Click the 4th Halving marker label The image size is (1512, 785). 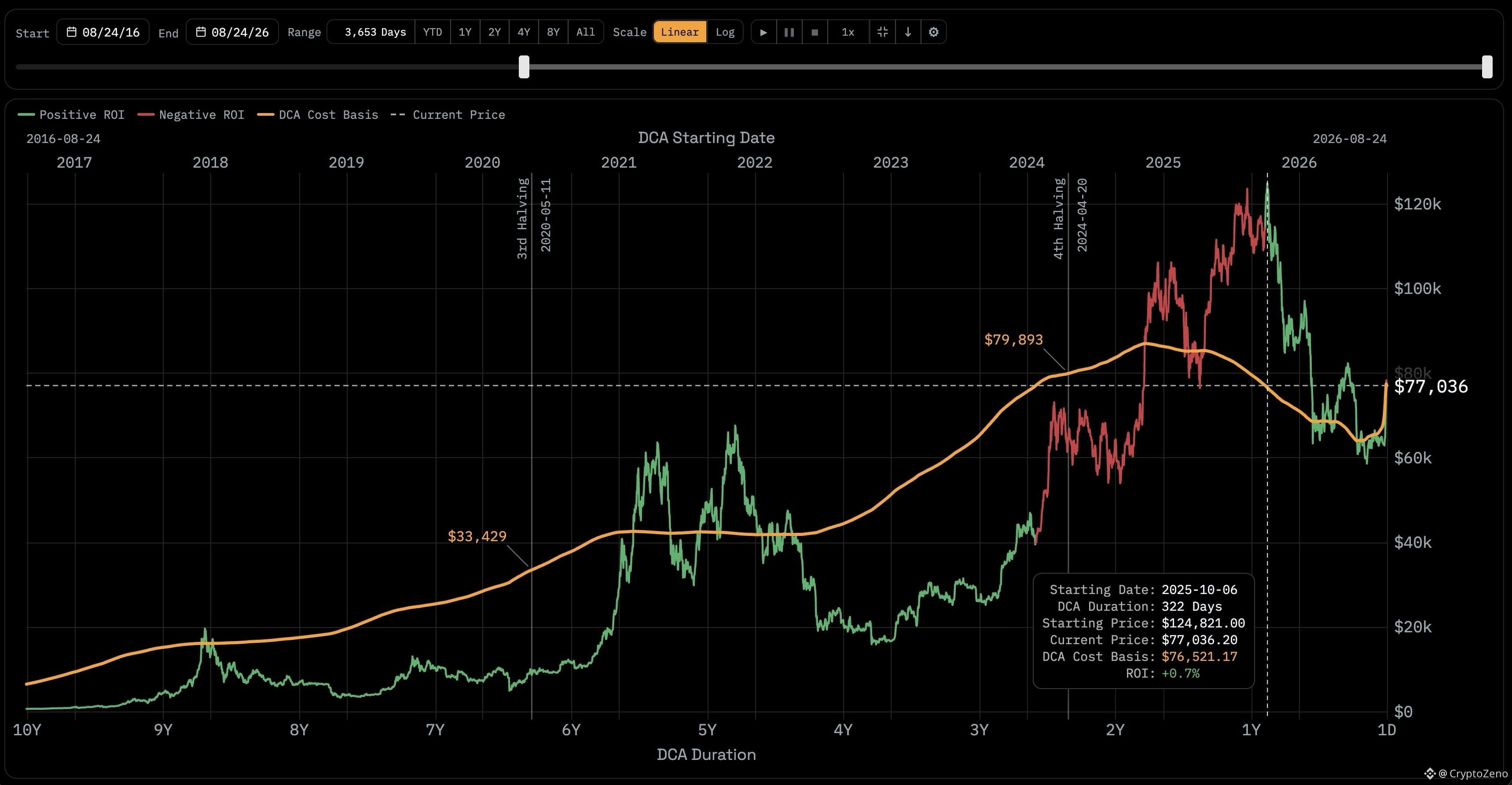coord(1059,218)
